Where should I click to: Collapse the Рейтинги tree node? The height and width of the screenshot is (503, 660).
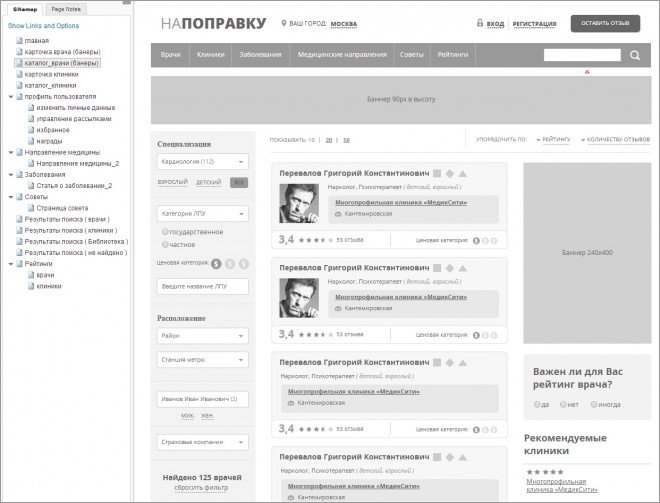[11, 264]
